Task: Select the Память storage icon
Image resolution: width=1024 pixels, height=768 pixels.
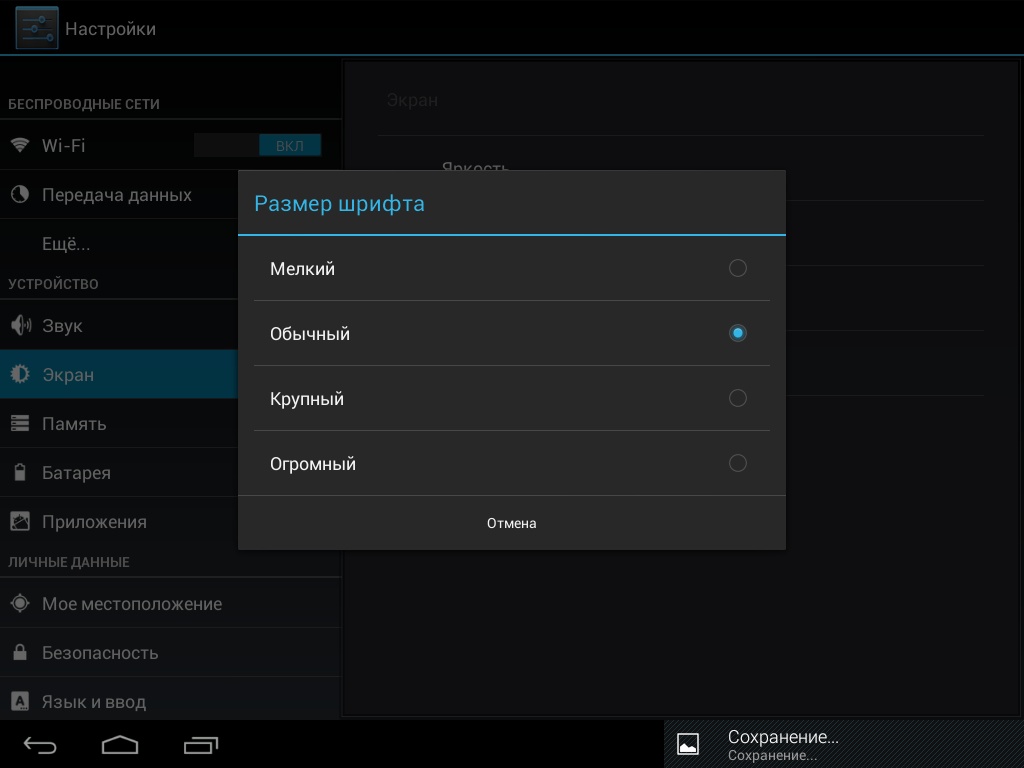Action: [20, 424]
